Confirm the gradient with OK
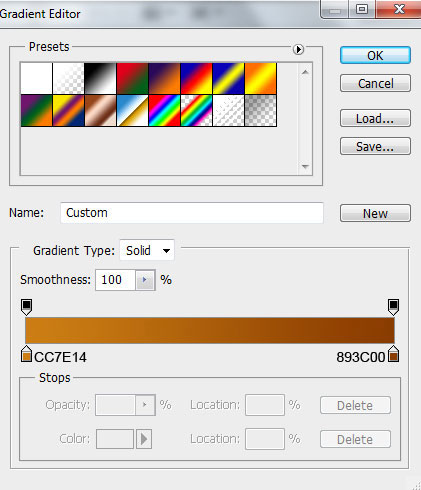Screen dimensions: 421x490 coord(375,55)
